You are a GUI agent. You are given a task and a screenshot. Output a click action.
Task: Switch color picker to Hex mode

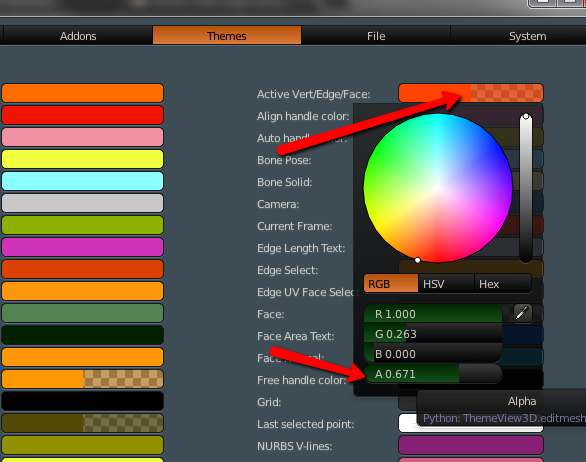[x=503, y=284]
